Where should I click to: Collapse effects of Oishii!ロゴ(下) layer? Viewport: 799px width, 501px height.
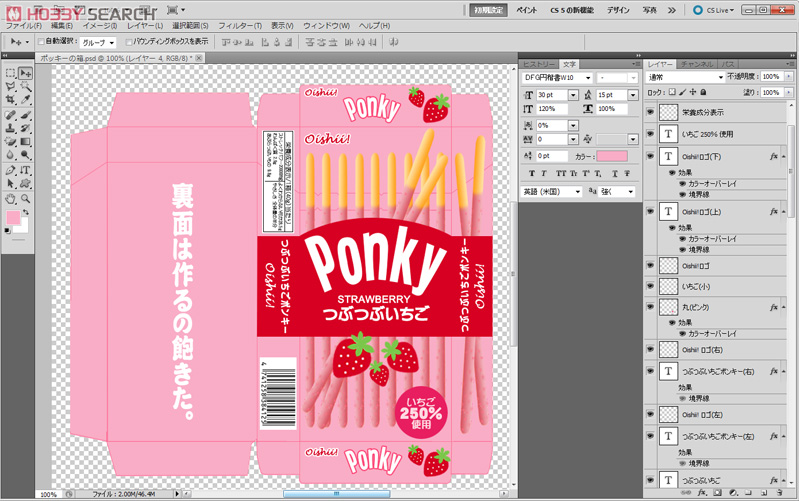click(x=783, y=157)
